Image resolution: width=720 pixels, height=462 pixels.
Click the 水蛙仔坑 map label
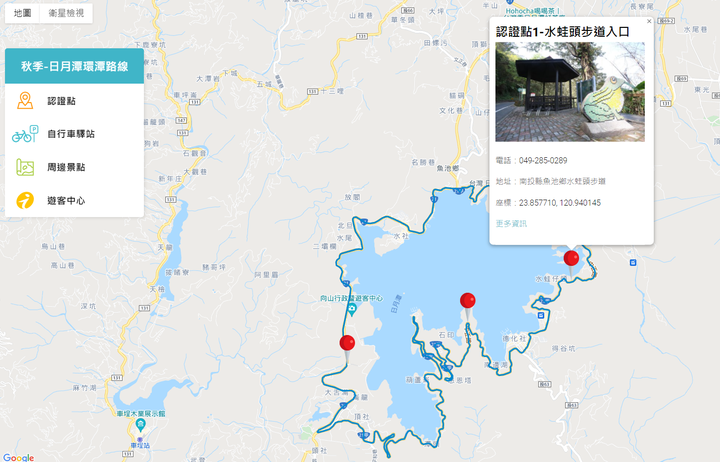coord(551,279)
